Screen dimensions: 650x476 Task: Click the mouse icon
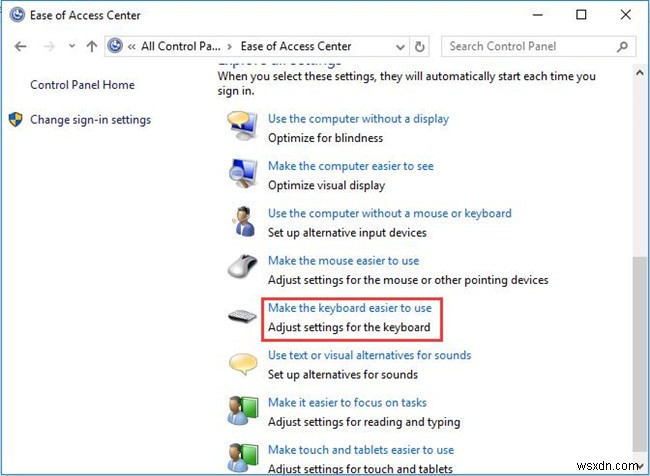(242, 266)
